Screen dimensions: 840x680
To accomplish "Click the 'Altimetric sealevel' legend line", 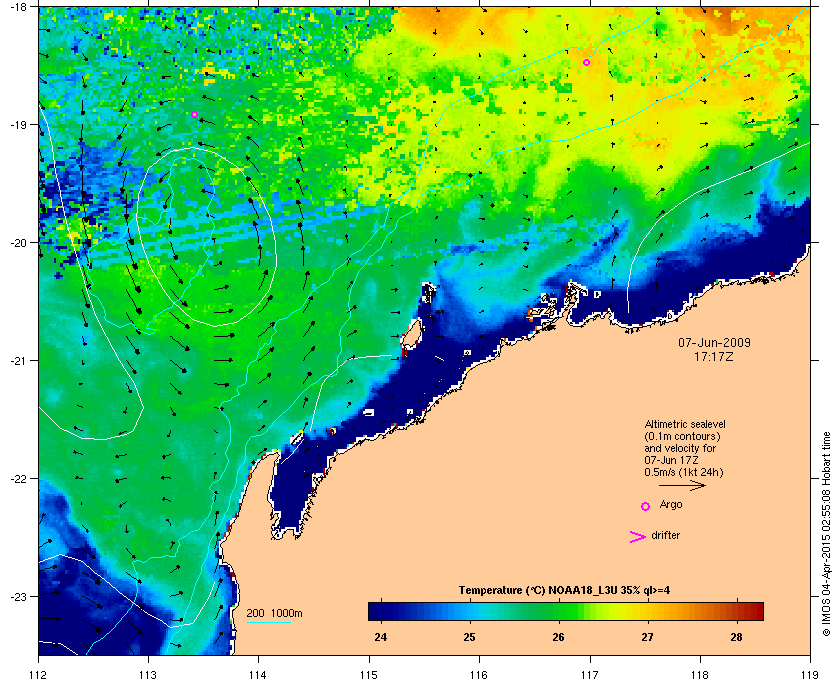I will click(x=685, y=424).
